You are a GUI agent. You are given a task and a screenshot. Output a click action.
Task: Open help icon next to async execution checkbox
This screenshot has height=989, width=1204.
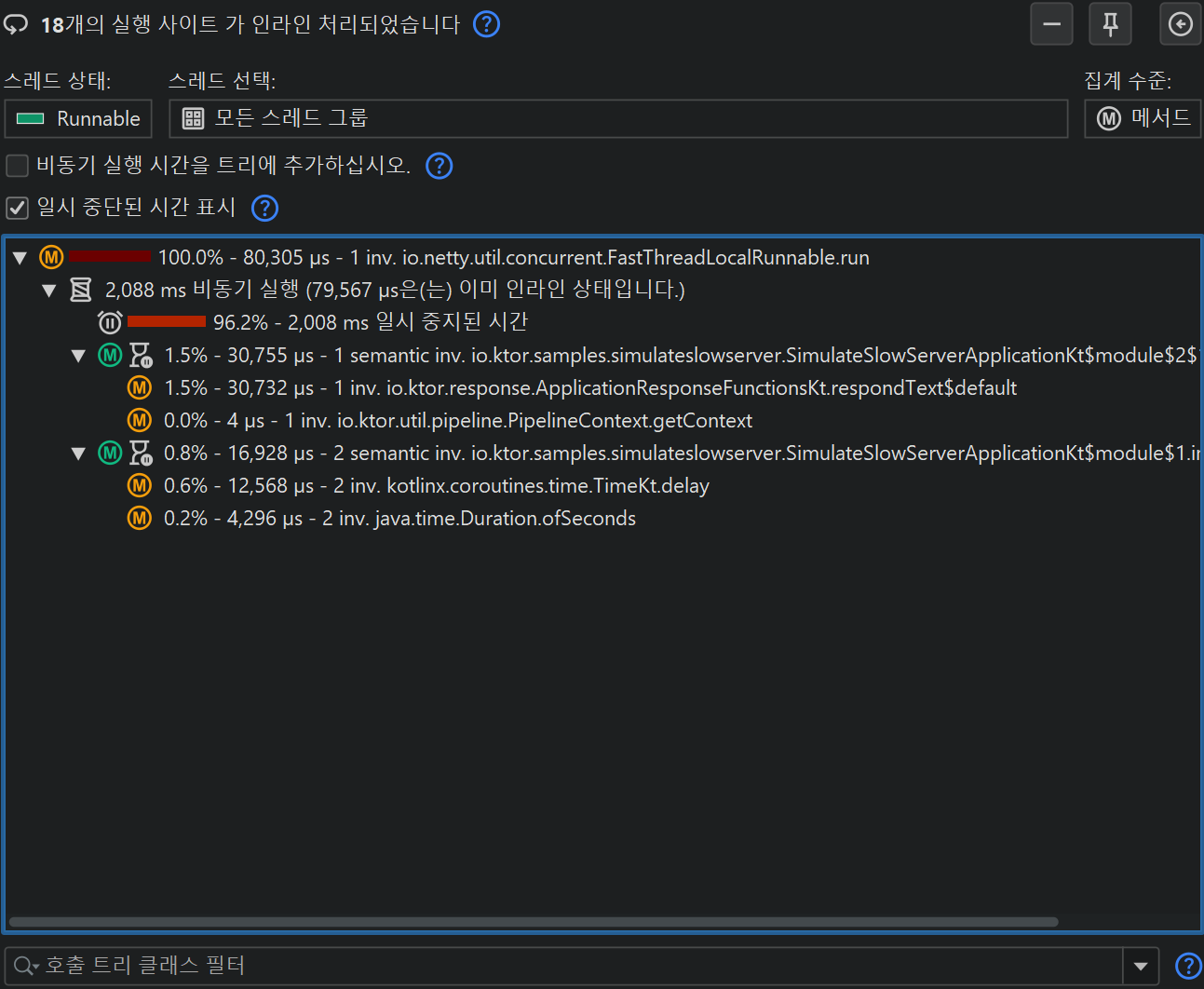coord(439,166)
